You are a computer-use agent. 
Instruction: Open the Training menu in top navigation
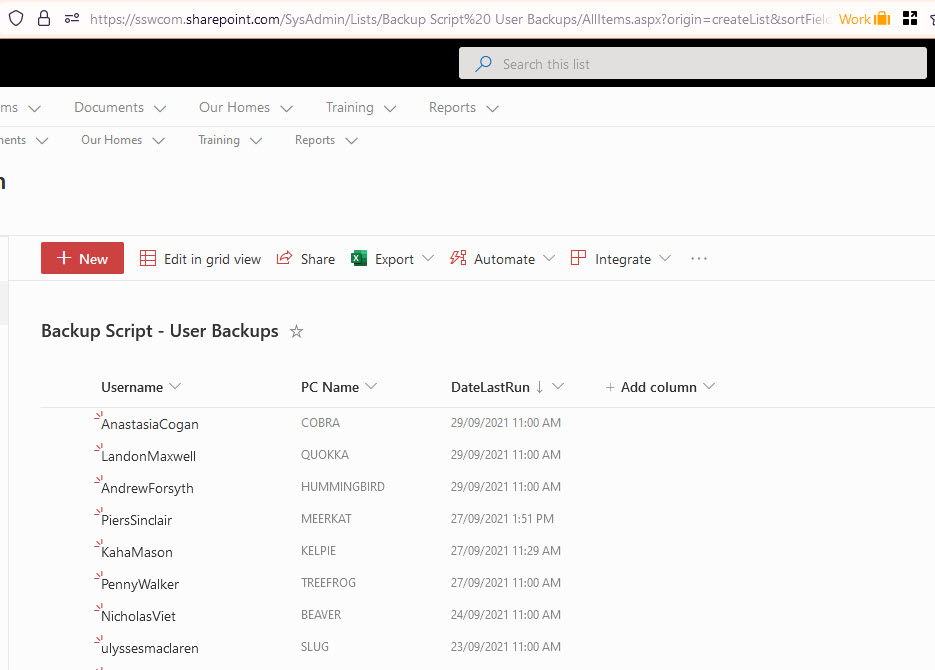click(x=349, y=107)
